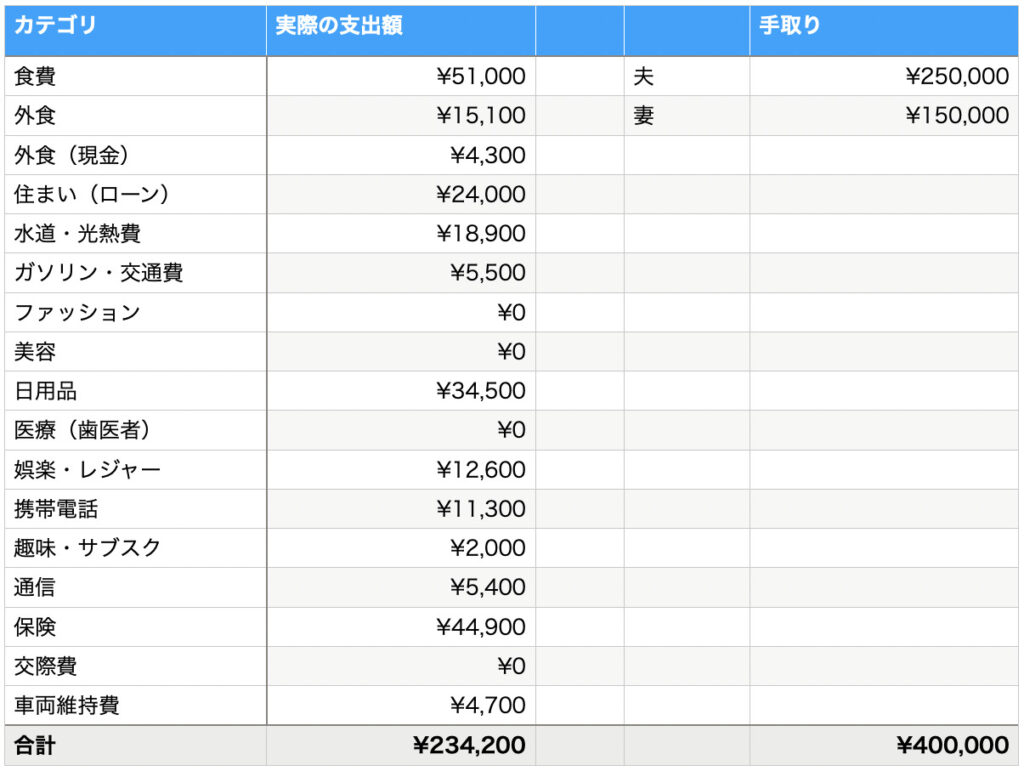
Task: Click the 食費 category cell
Action: pyautogui.click(x=135, y=76)
